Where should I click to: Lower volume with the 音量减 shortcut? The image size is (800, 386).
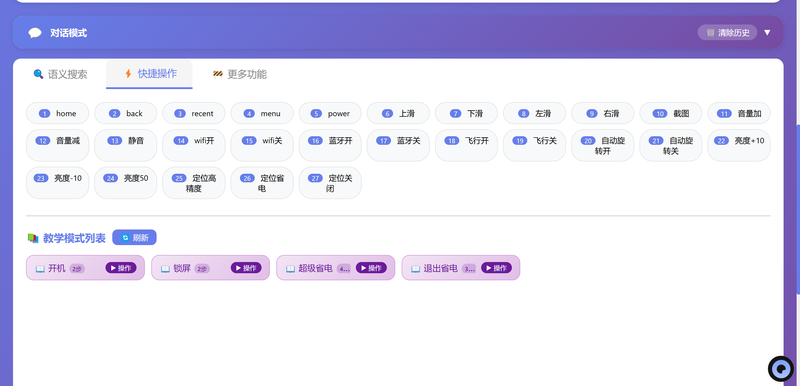point(58,145)
